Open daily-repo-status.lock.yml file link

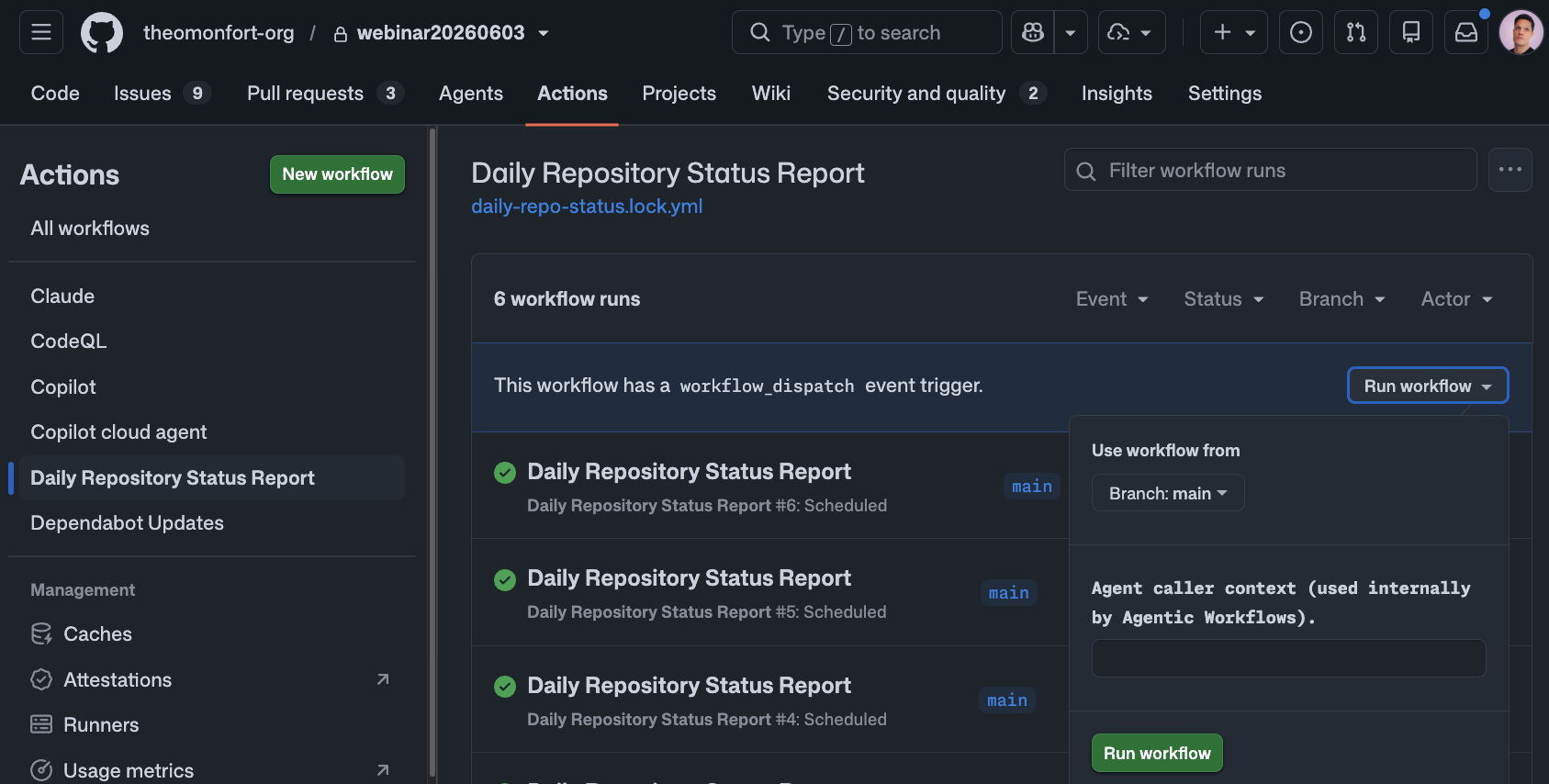(587, 207)
